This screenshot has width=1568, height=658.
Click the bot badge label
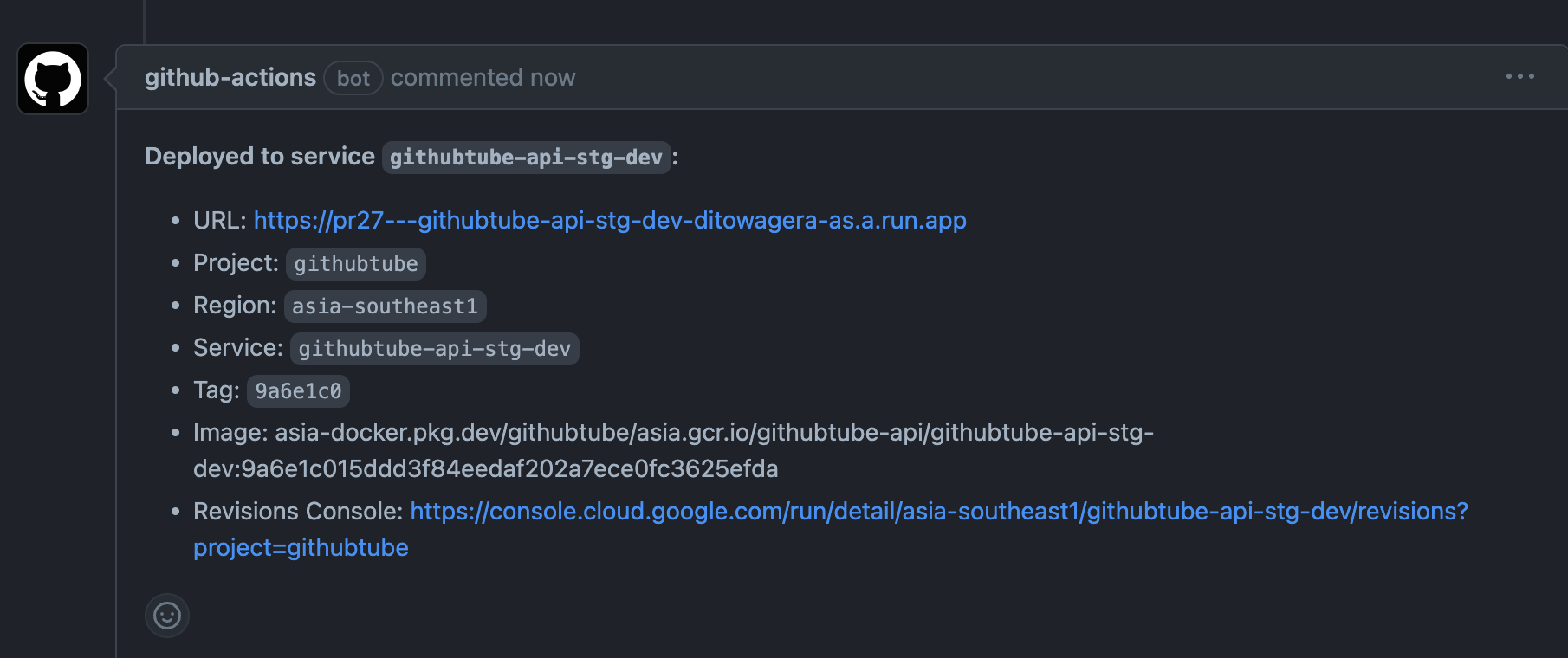pyautogui.click(x=353, y=79)
